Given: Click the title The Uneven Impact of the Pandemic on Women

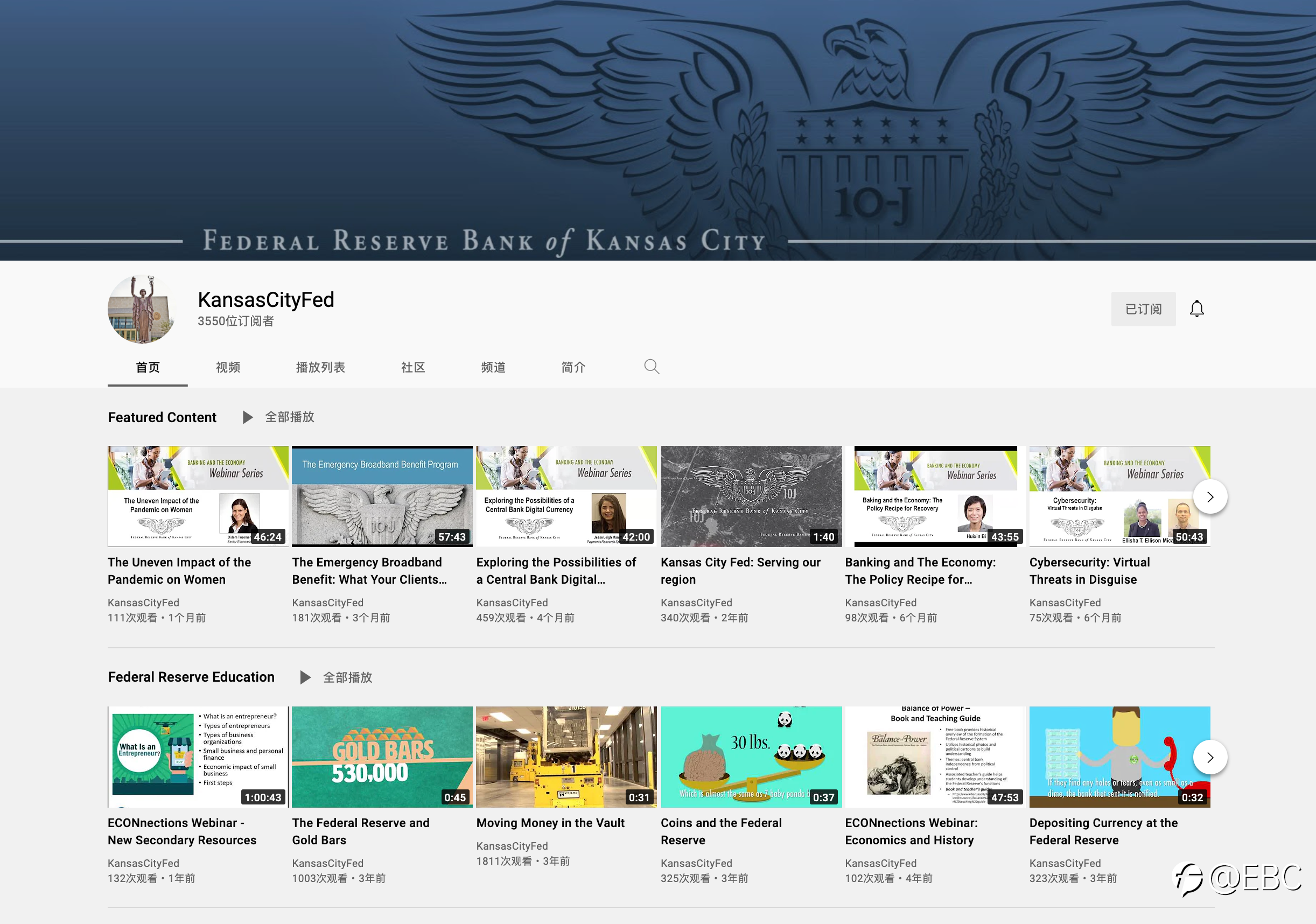Looking at the screenshot, I should tap(179, 571).
